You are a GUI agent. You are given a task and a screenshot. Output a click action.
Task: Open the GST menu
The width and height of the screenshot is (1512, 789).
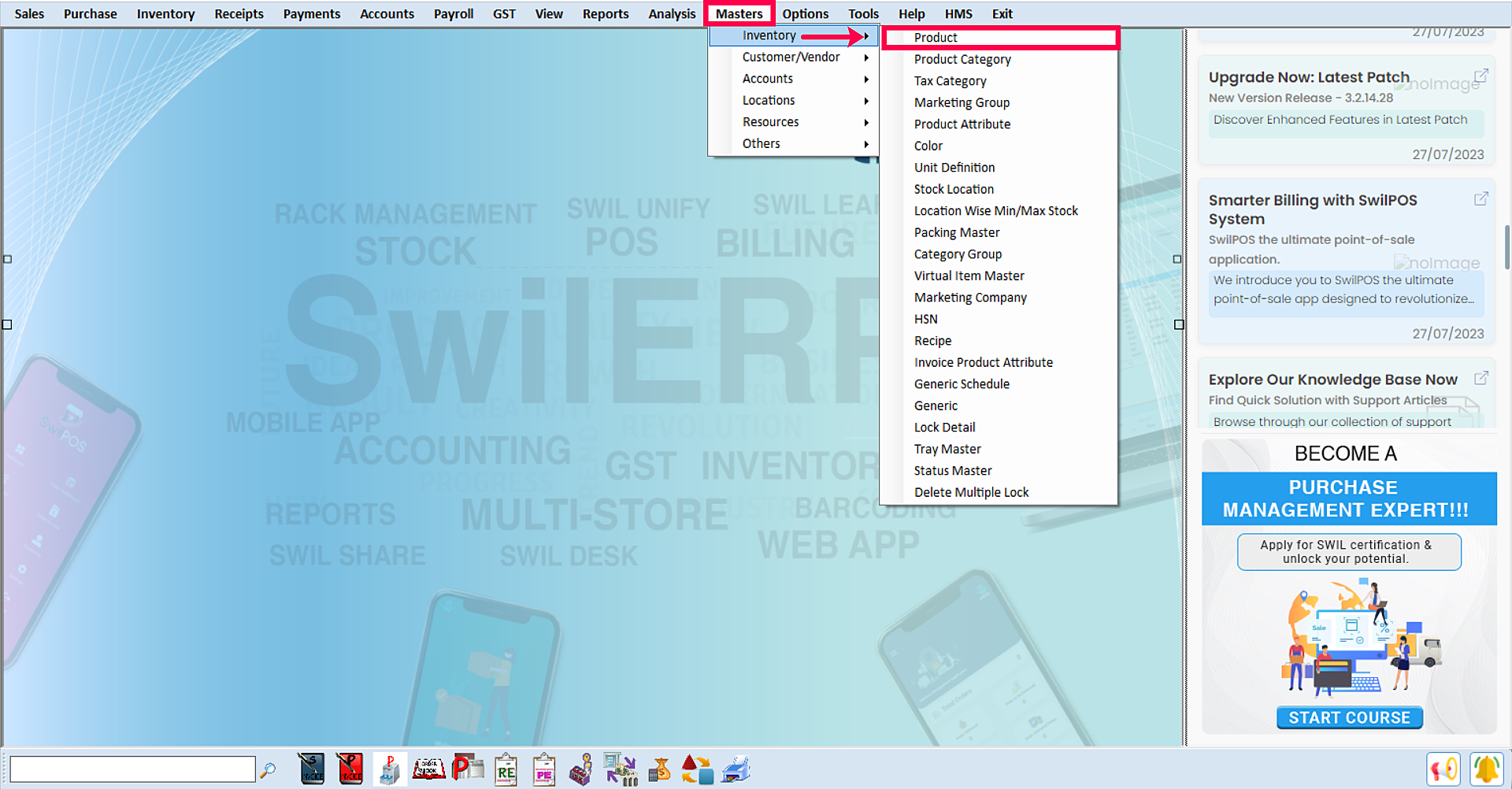[x=504, y=13]
